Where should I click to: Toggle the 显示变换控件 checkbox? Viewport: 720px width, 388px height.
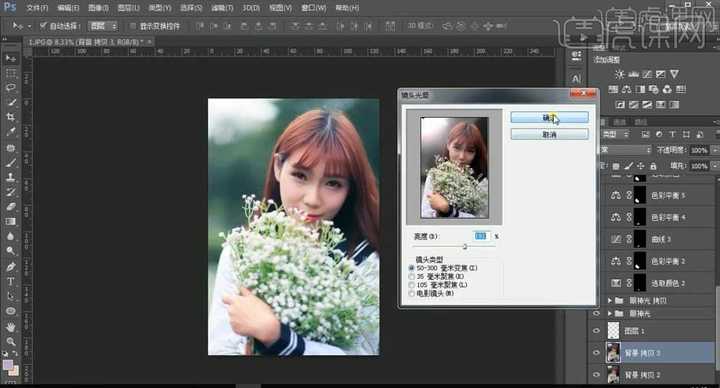(x=133, y=26)
